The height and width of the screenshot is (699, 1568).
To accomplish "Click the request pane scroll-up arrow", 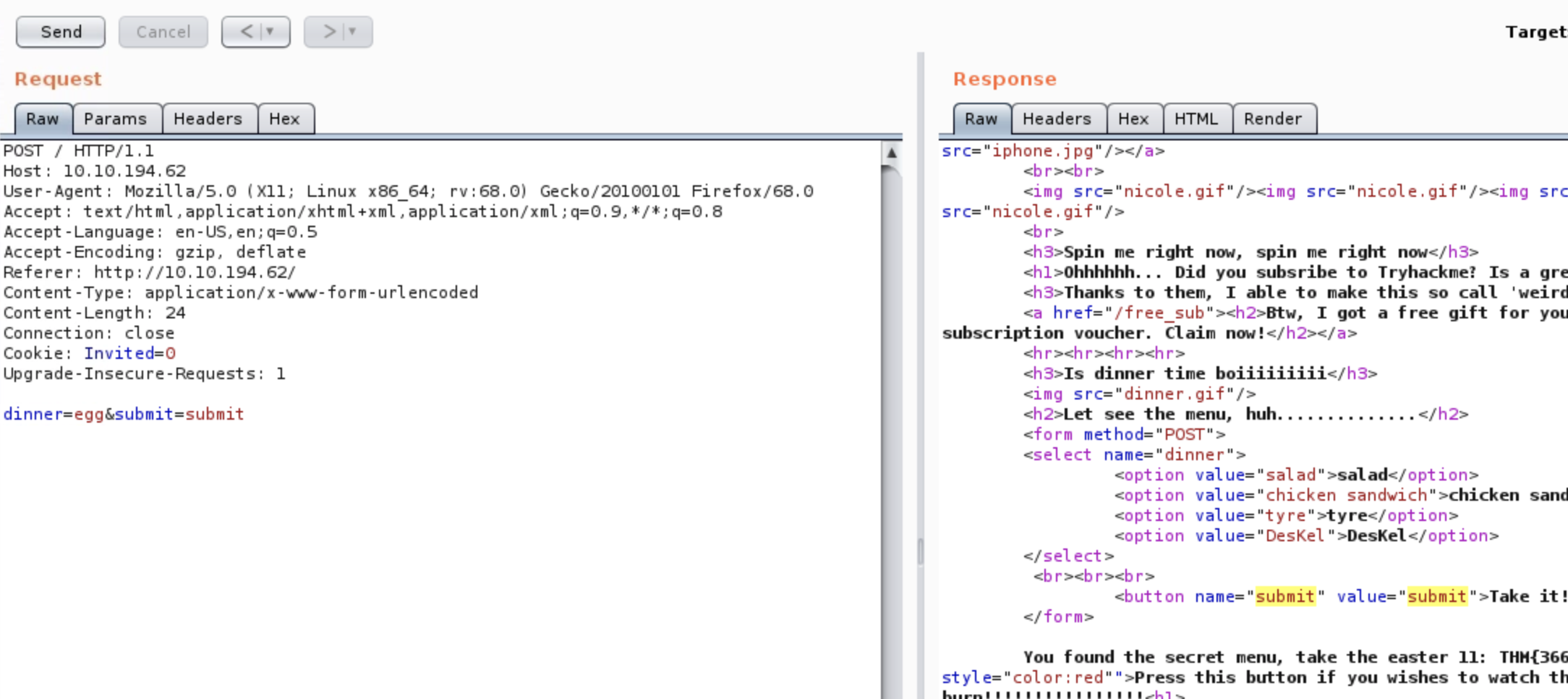I will pyautogui.click(x=892, y=153).
